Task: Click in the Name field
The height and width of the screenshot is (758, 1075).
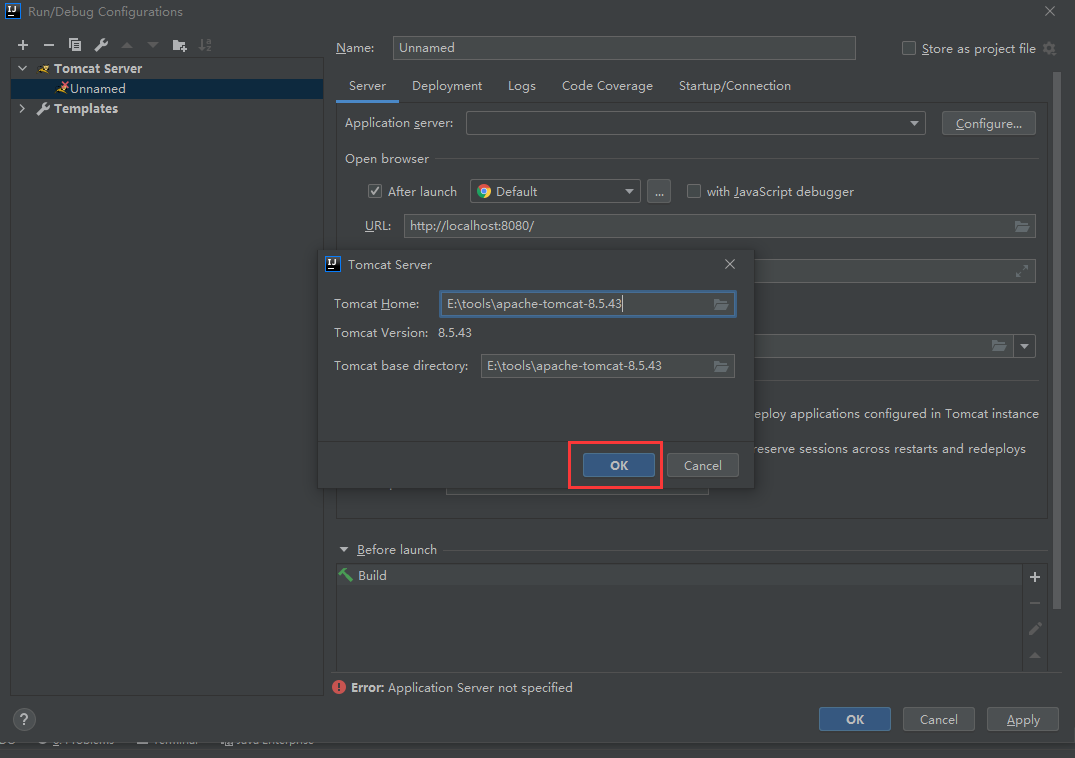Action: (x=624, y=48)
